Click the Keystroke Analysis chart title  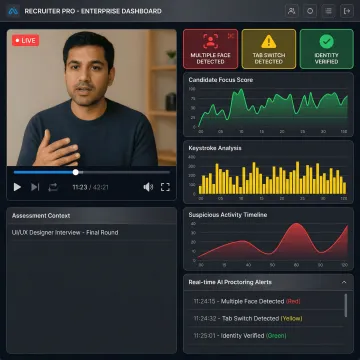[215, 148]
